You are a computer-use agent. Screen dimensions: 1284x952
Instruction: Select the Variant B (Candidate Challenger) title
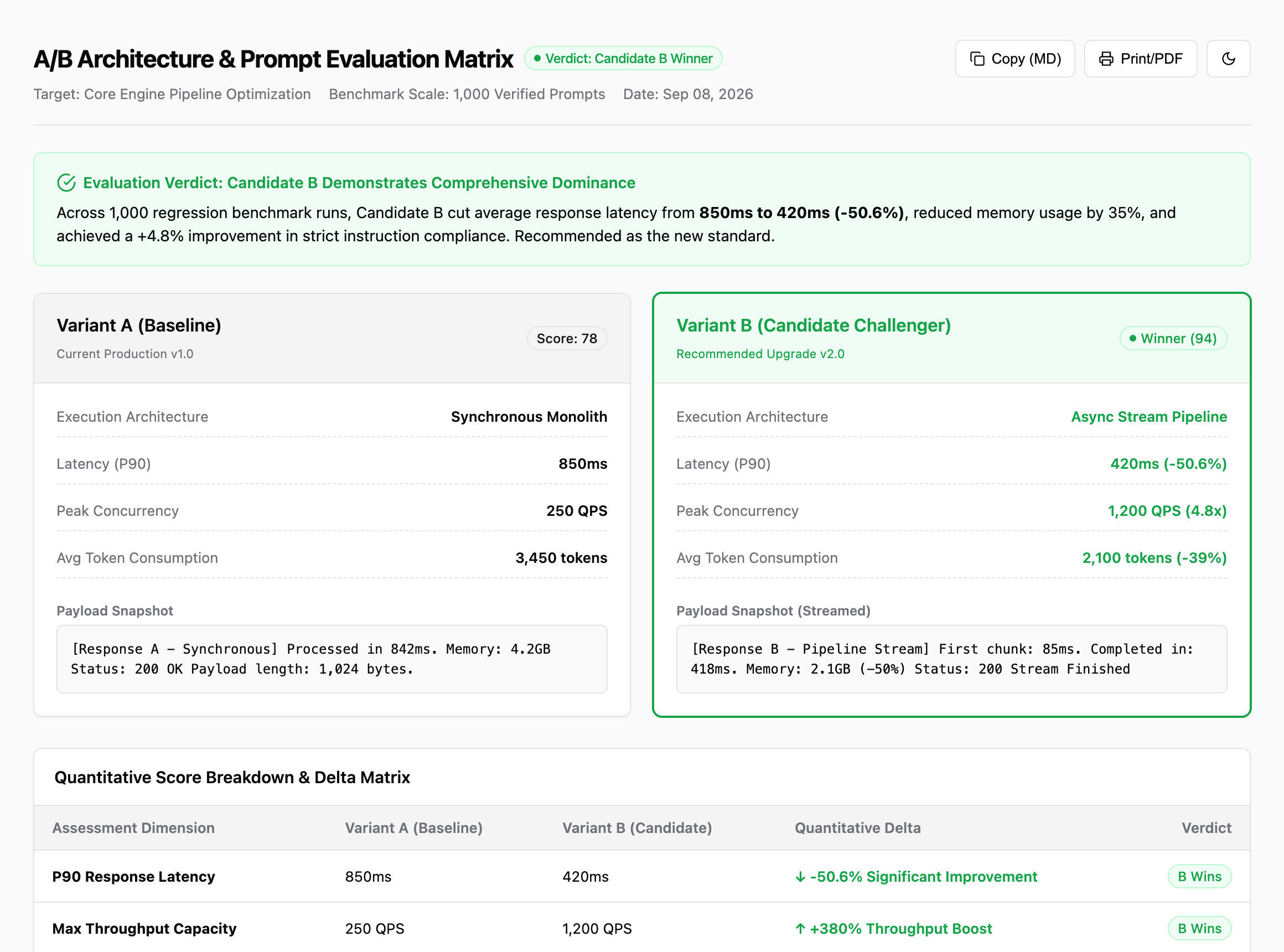813,325
